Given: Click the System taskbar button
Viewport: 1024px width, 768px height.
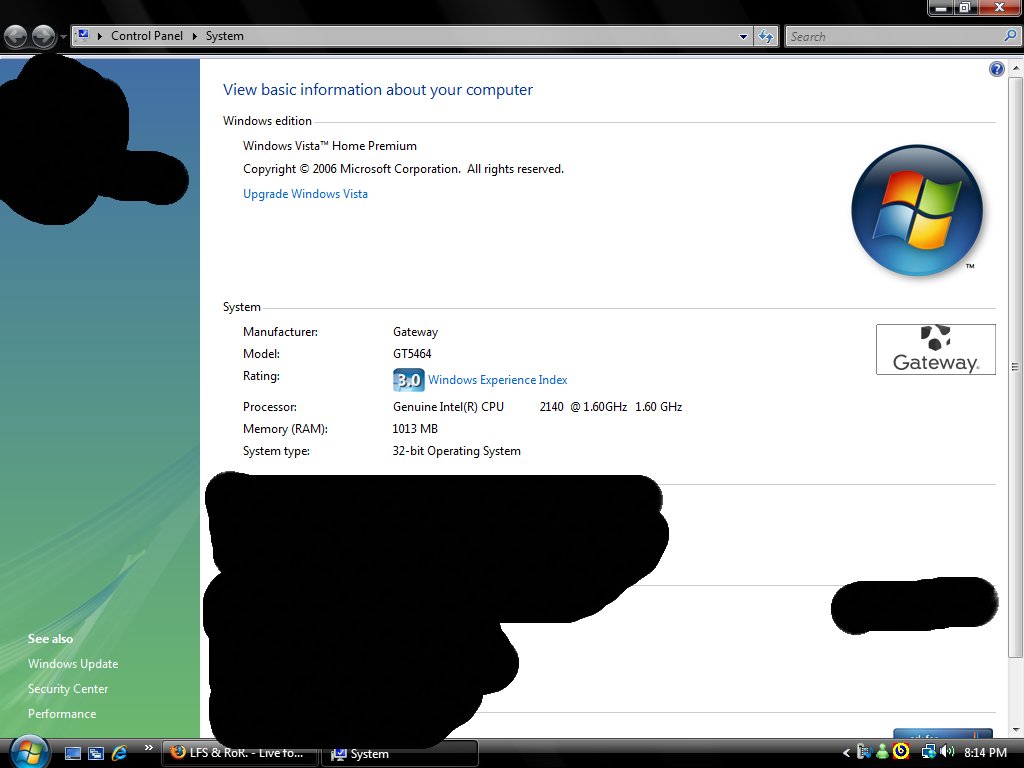Looking at the screenshot, I should pyautogui.click(x=400, y=754).
